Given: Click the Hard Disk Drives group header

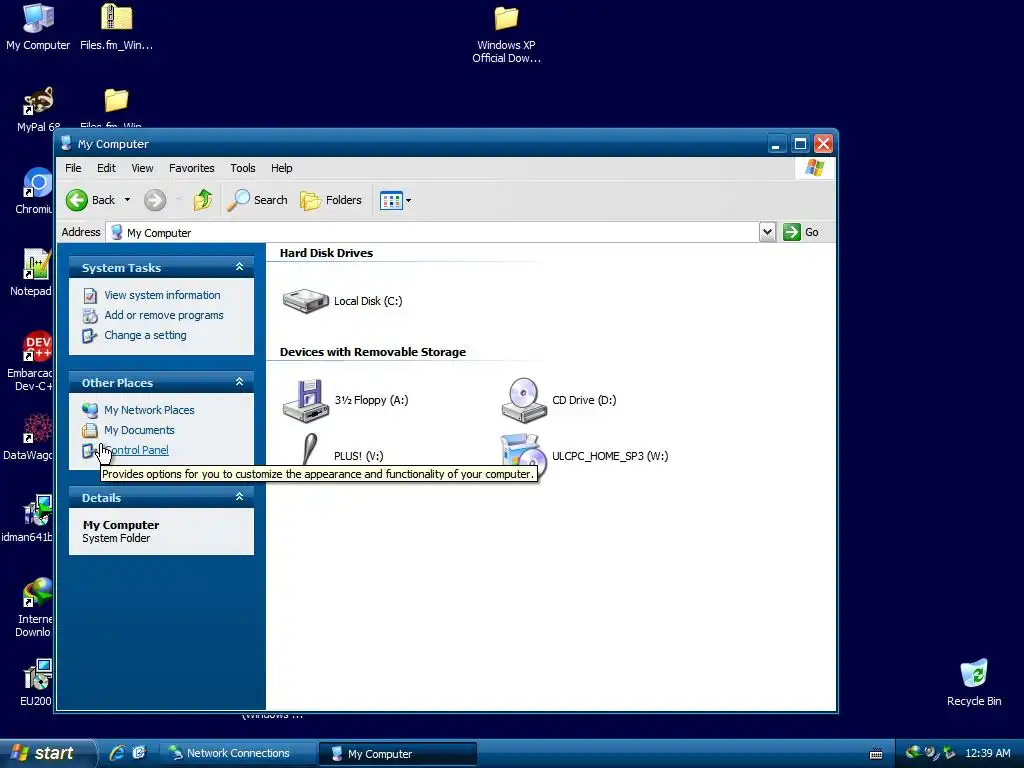Looking at the screenshot, I should pyautogui.click(x=326, y=253).
